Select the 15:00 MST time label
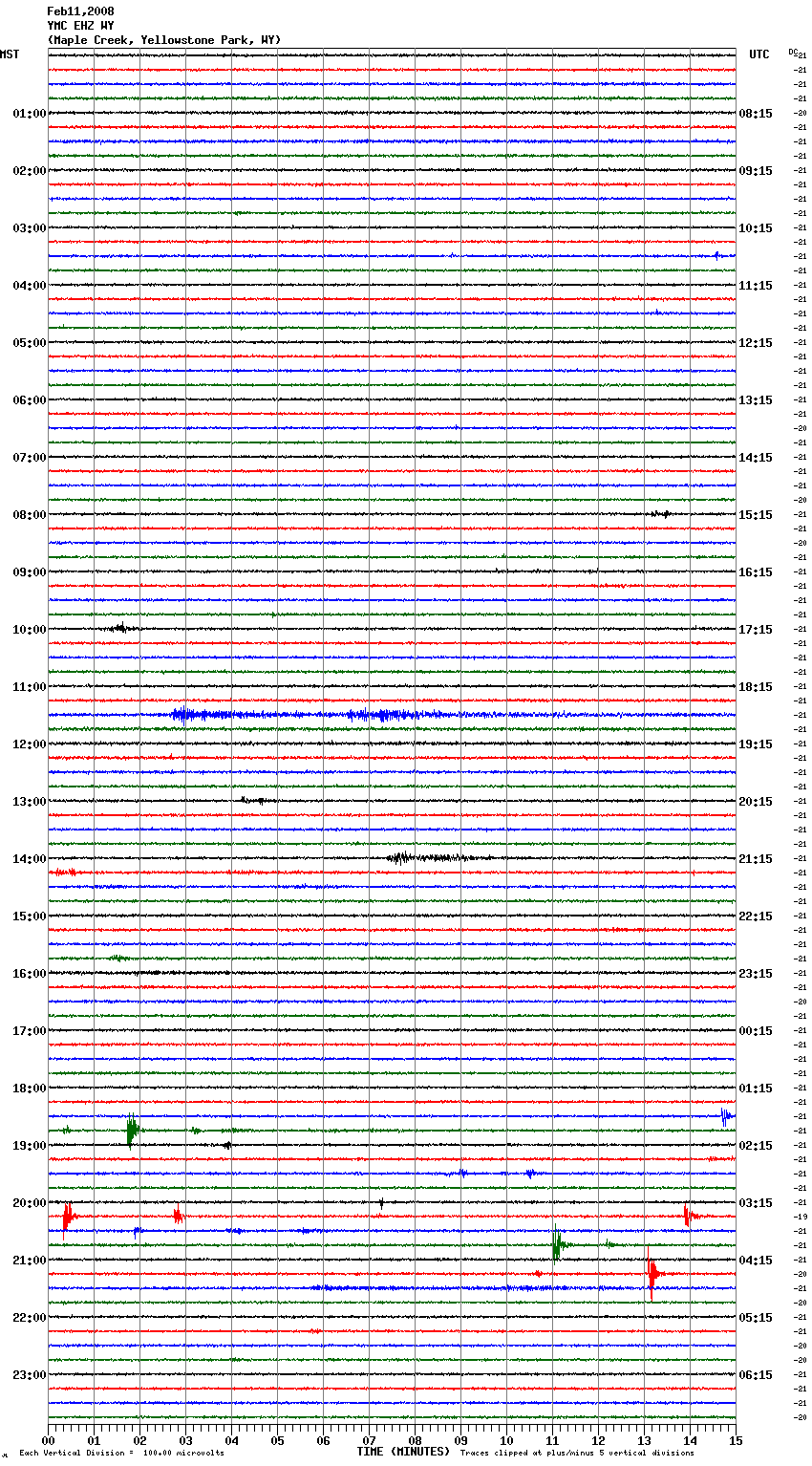The height and width of the screenshot is (1466, 812). [30, 916]
